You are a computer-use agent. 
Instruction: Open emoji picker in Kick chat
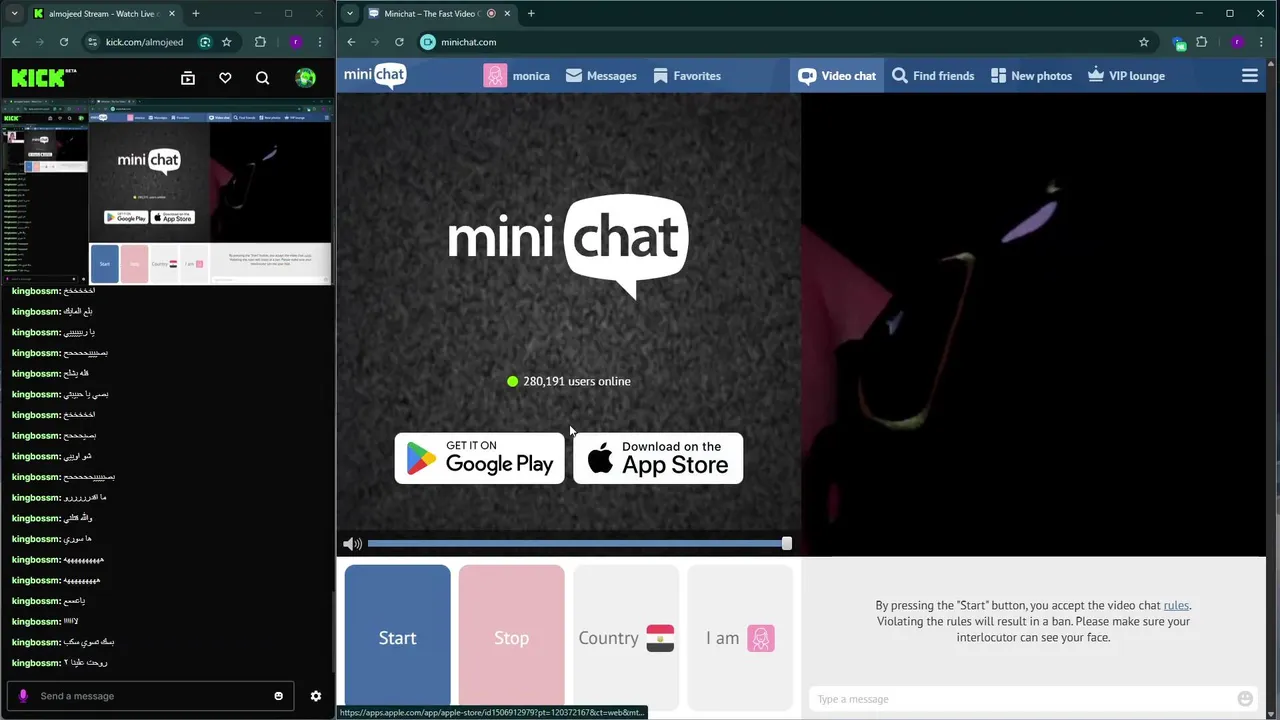coord(279,696)
